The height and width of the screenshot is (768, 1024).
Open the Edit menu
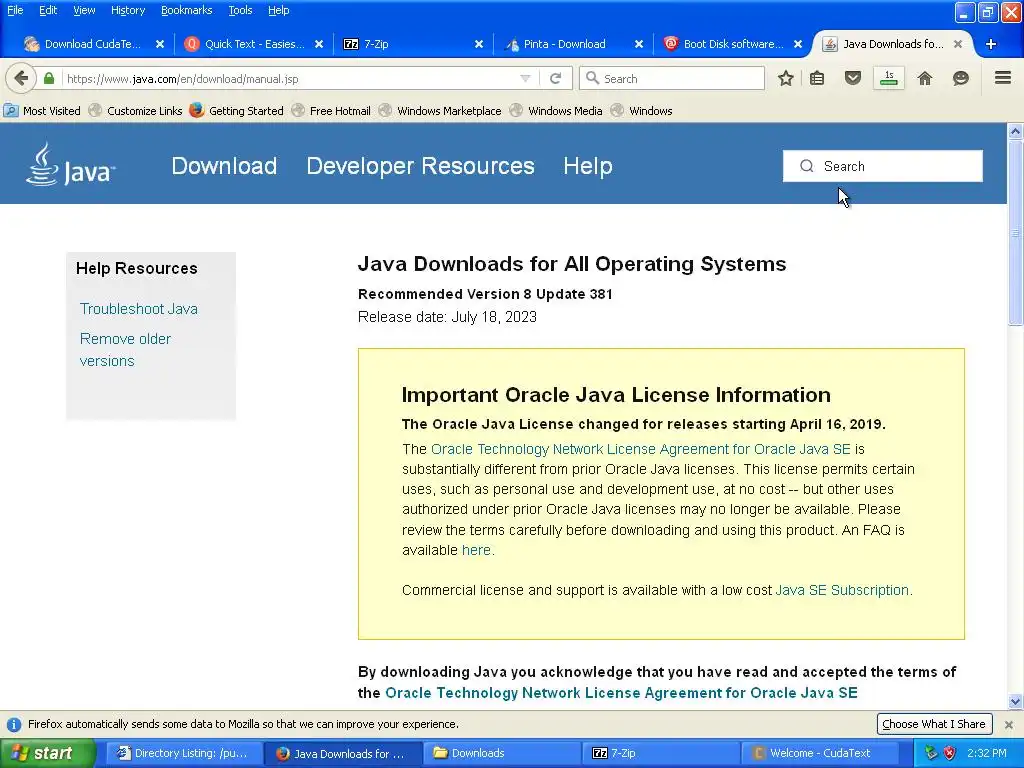point(48,10)
